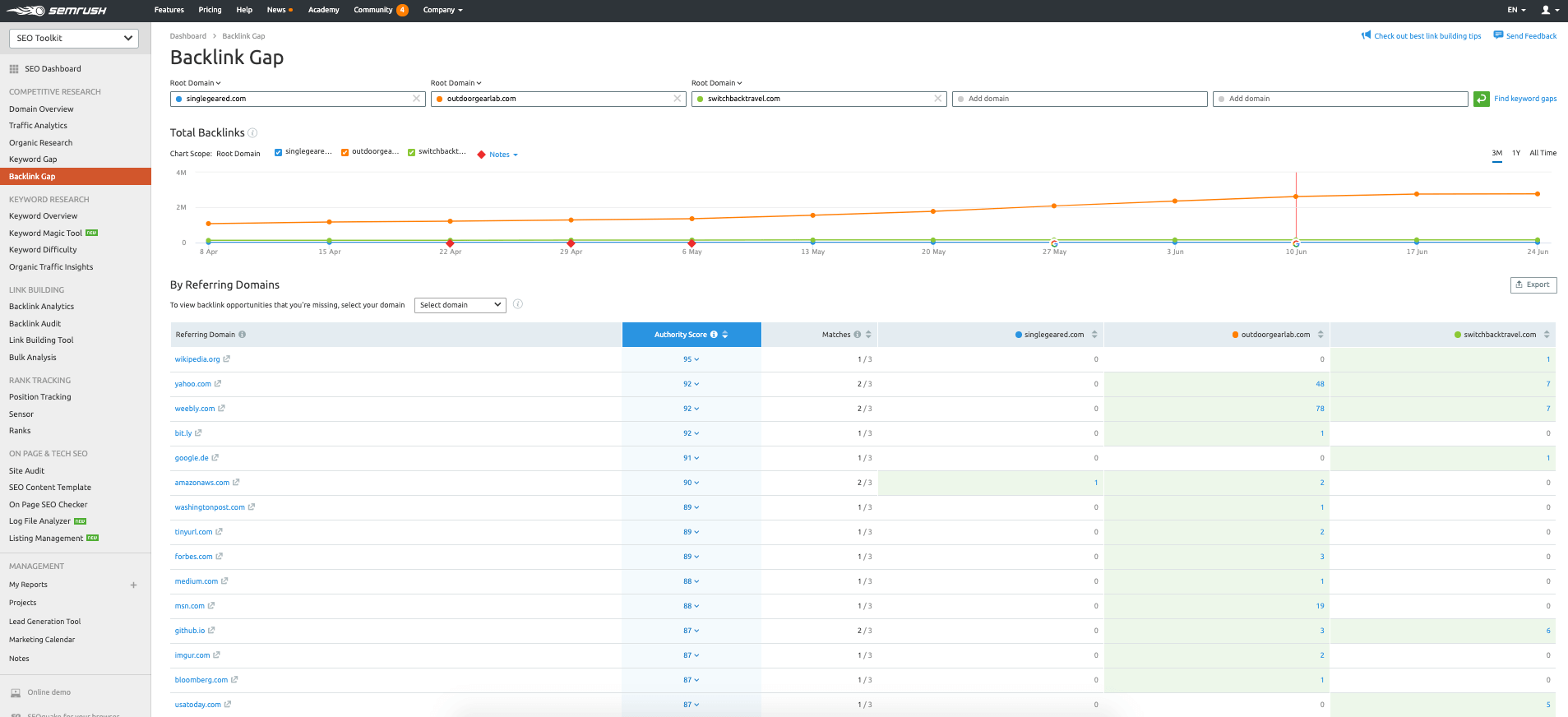This screenshot has width=1568, height=717.
Task: Click the SEMrush logo
Action: click(57, 11)
